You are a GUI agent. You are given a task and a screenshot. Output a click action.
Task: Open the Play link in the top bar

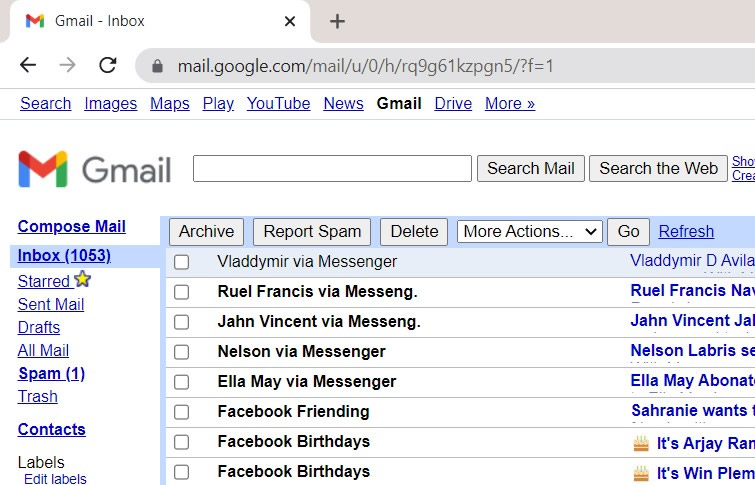[218, 104]
